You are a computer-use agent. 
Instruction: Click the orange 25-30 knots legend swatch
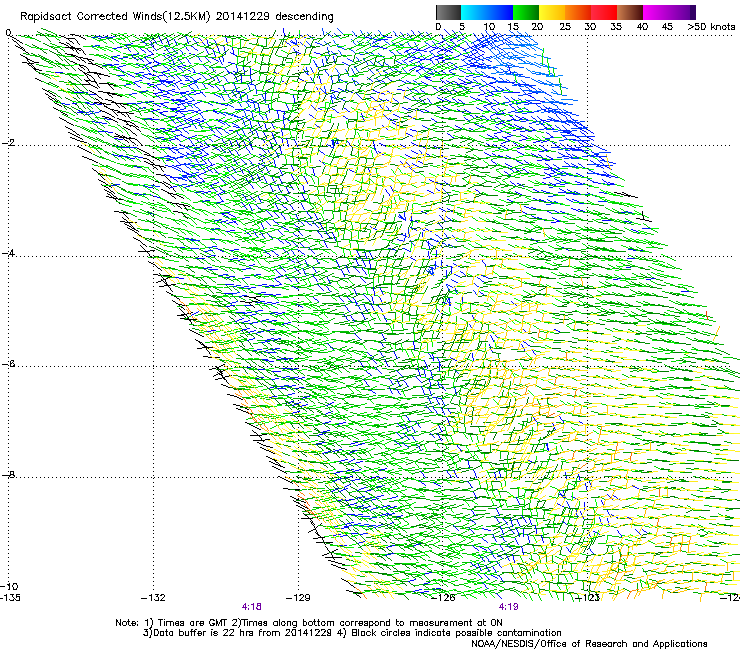coord(578,12)
